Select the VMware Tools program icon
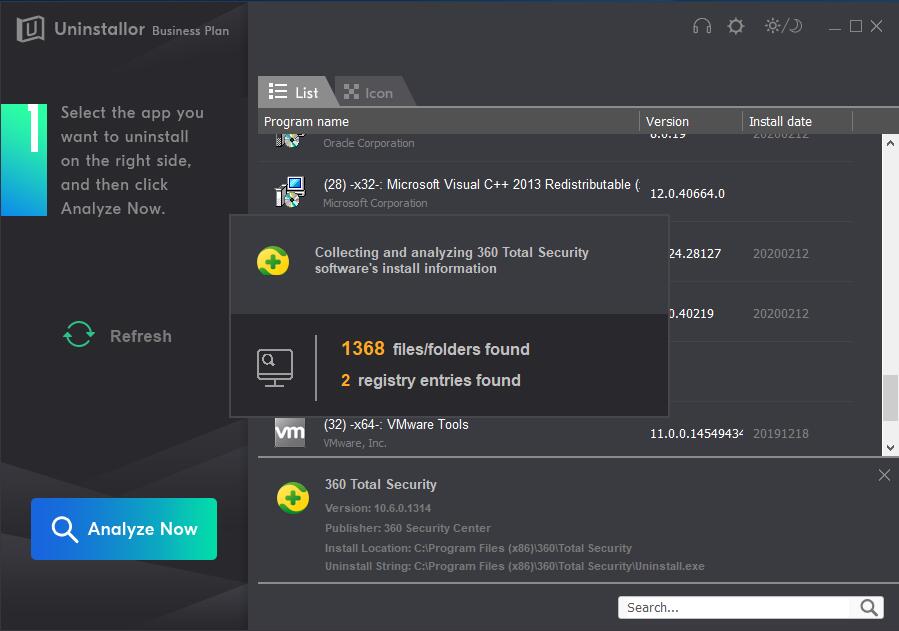This screenshot has width=899, height=631. pyautogui.click(x=290, y=432)
